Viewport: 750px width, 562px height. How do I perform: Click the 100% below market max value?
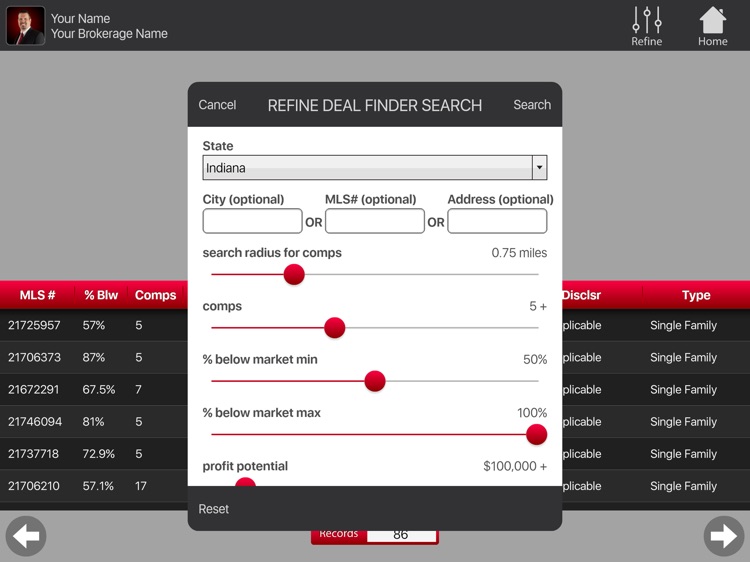pos(532,412)
